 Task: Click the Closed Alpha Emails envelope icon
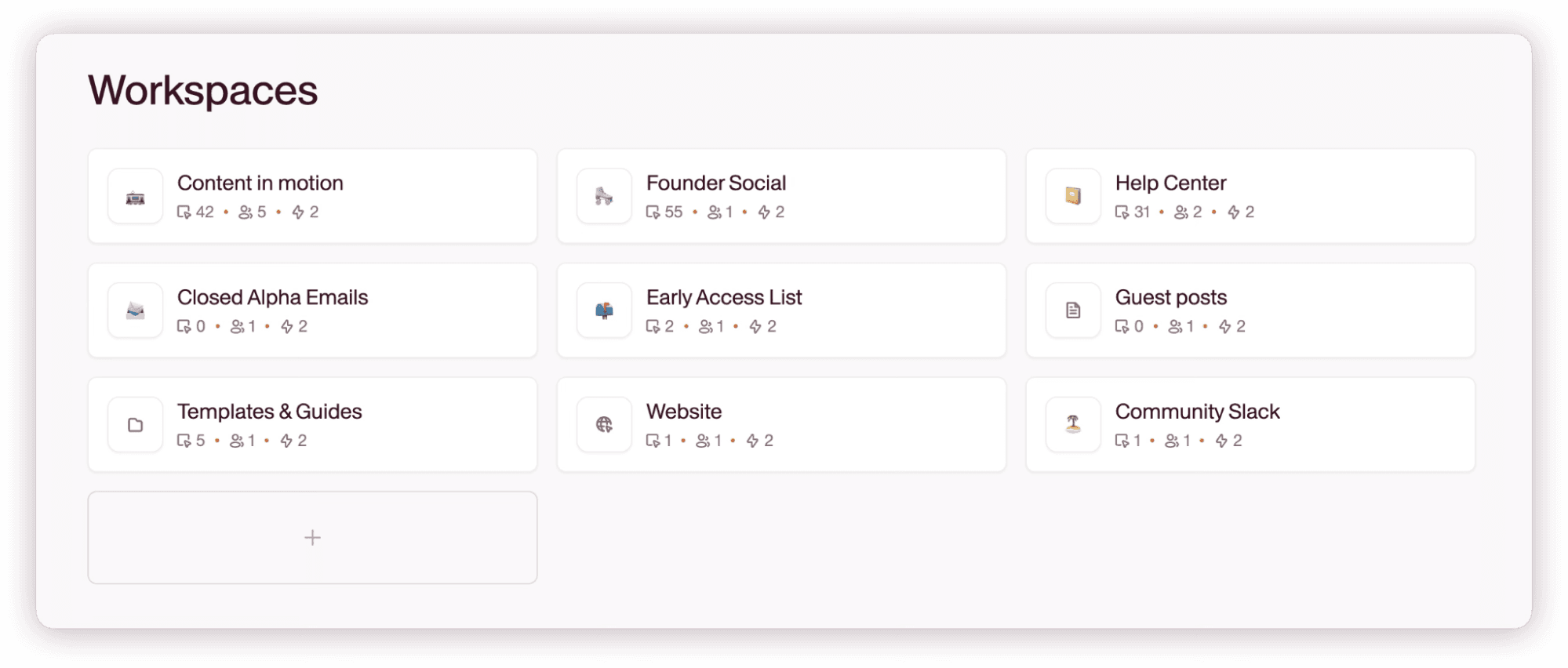pos(135,311)
